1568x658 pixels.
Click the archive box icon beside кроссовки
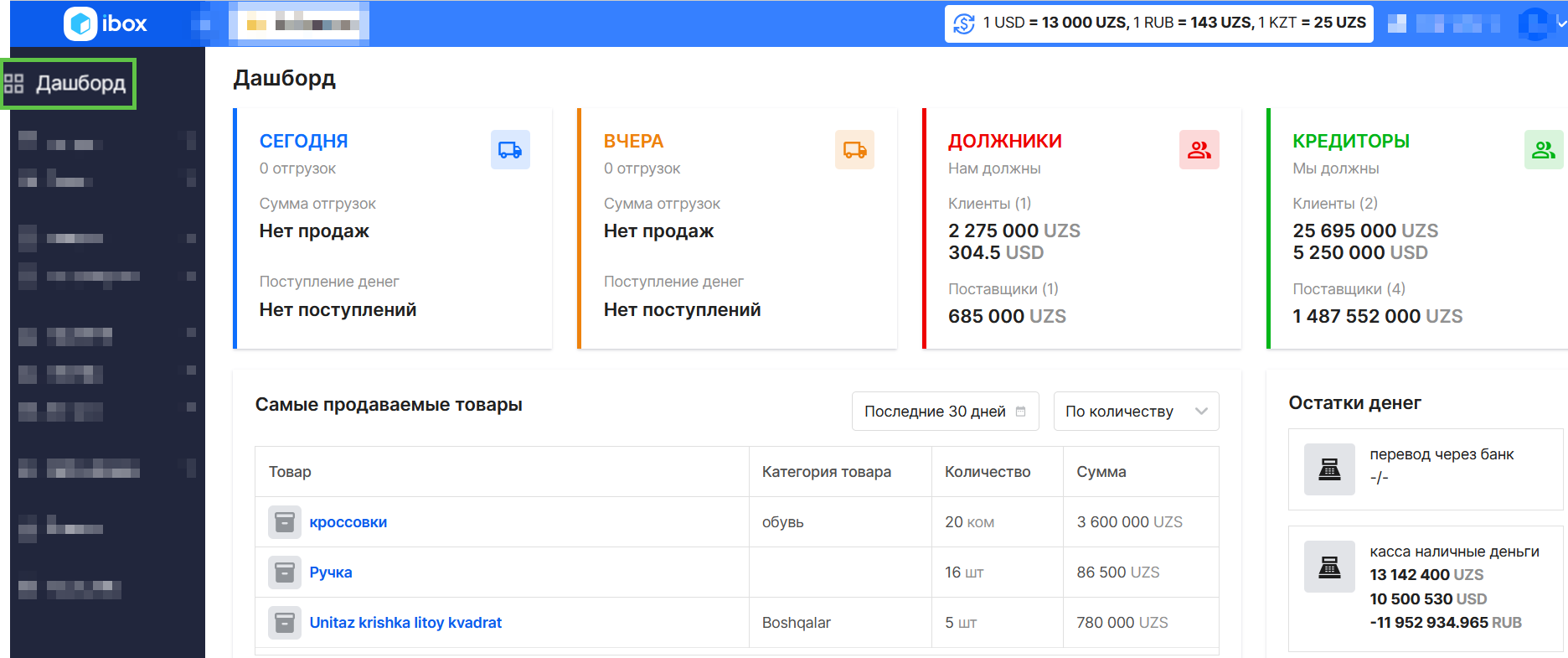pos(285,522)
